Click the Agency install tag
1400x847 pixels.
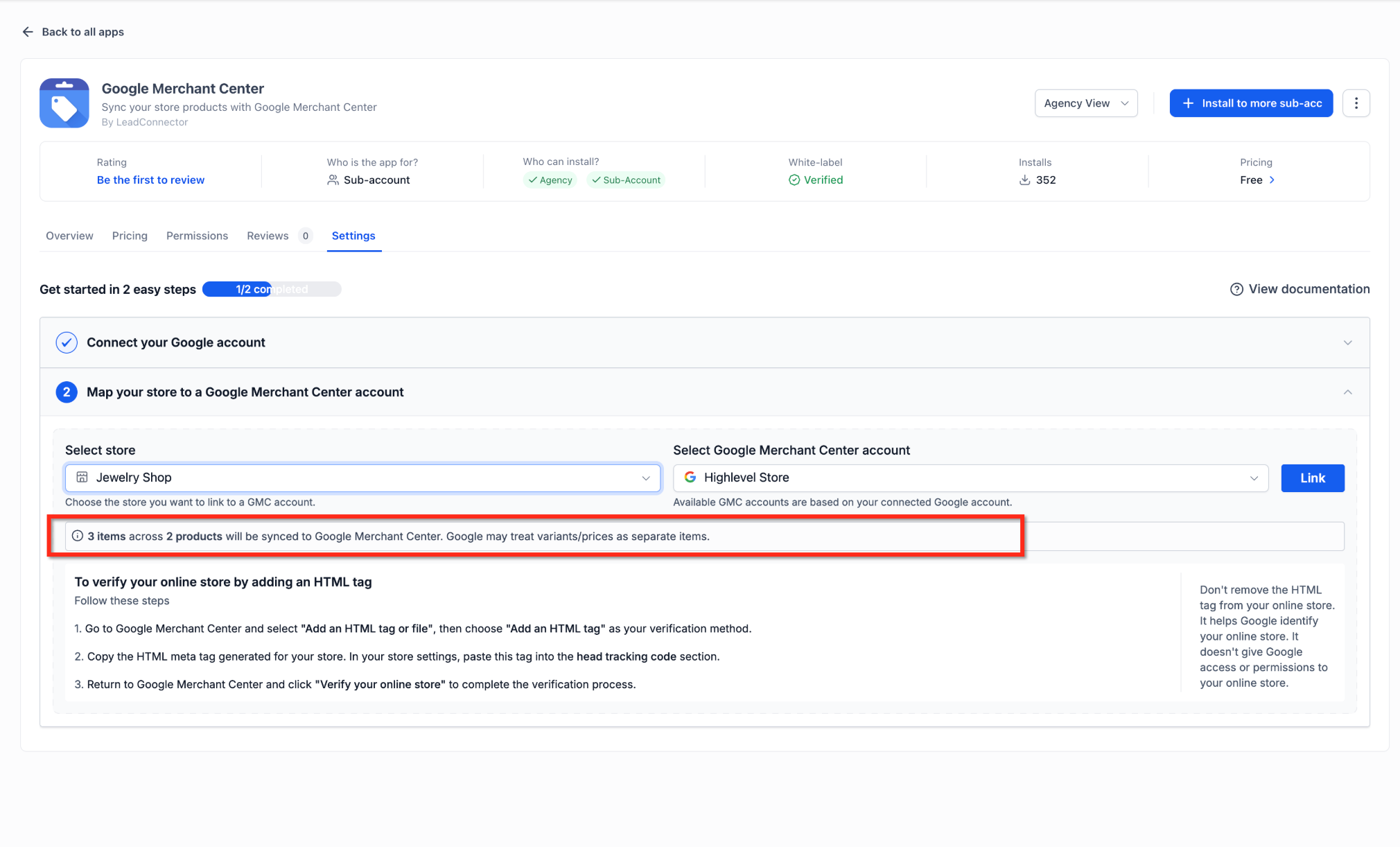pos(550,180)
